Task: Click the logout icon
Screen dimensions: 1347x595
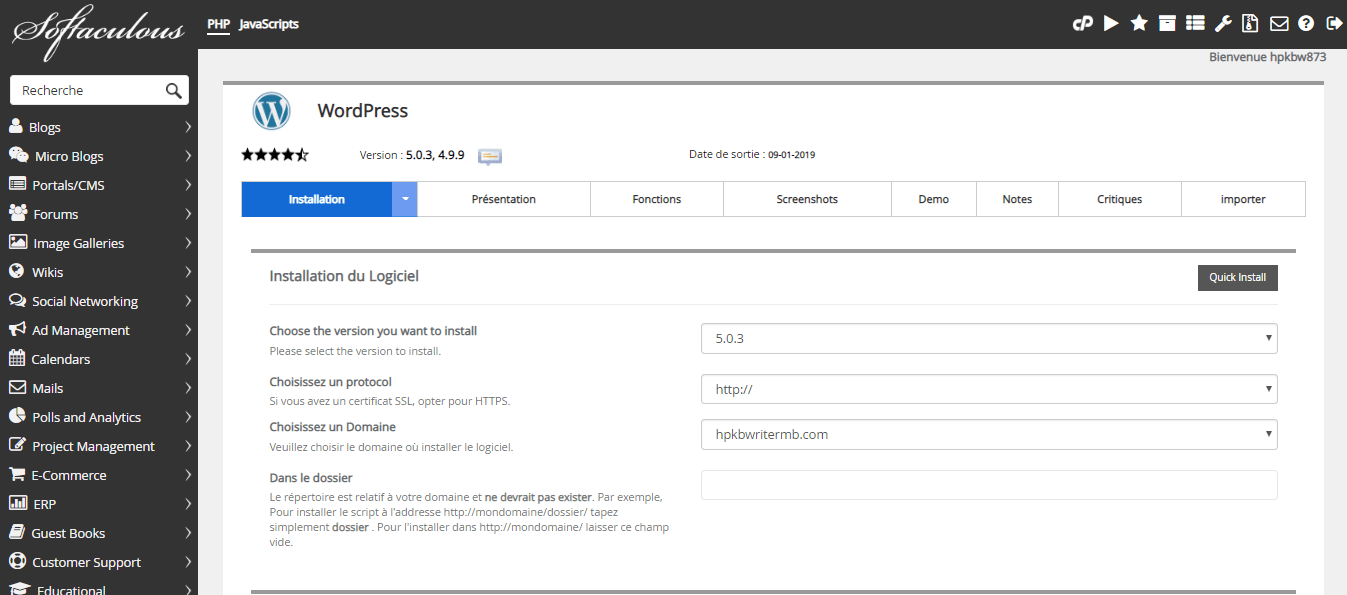Action: tap(1334, 23)
